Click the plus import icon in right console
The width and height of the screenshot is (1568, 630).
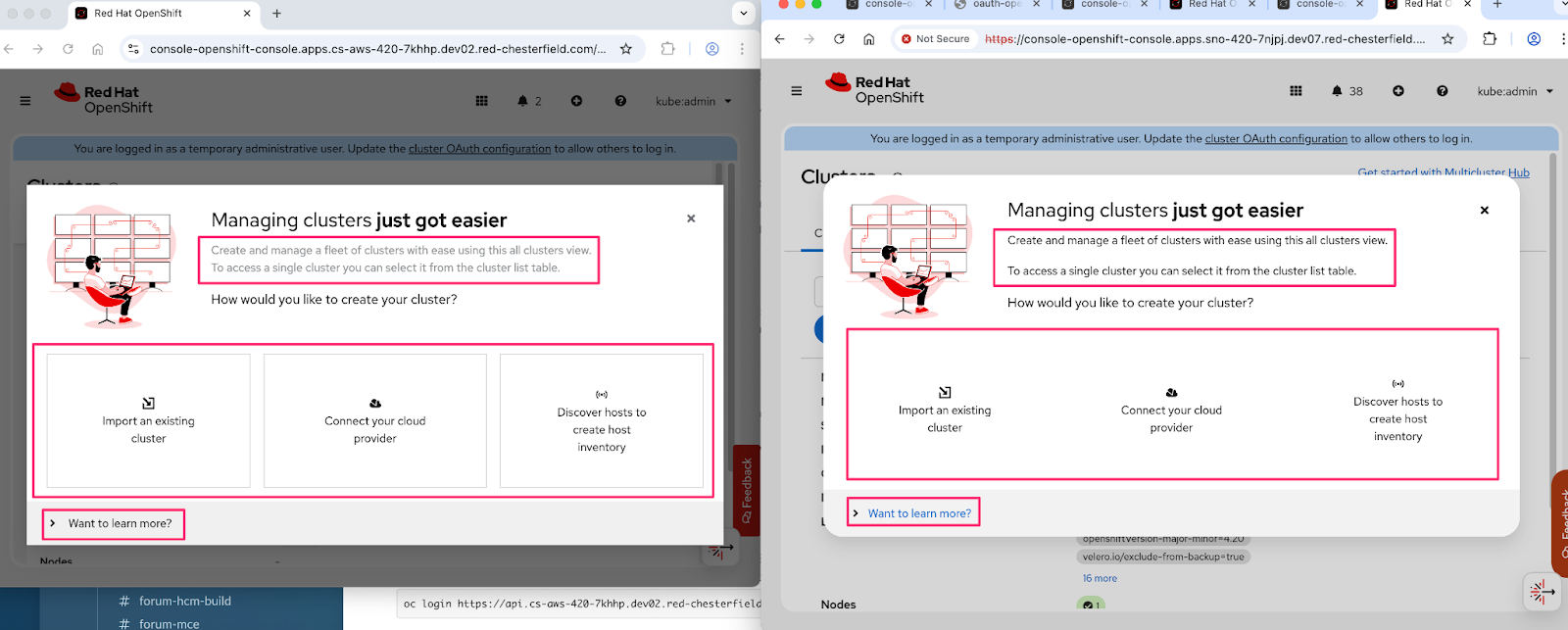[1398, 91]
